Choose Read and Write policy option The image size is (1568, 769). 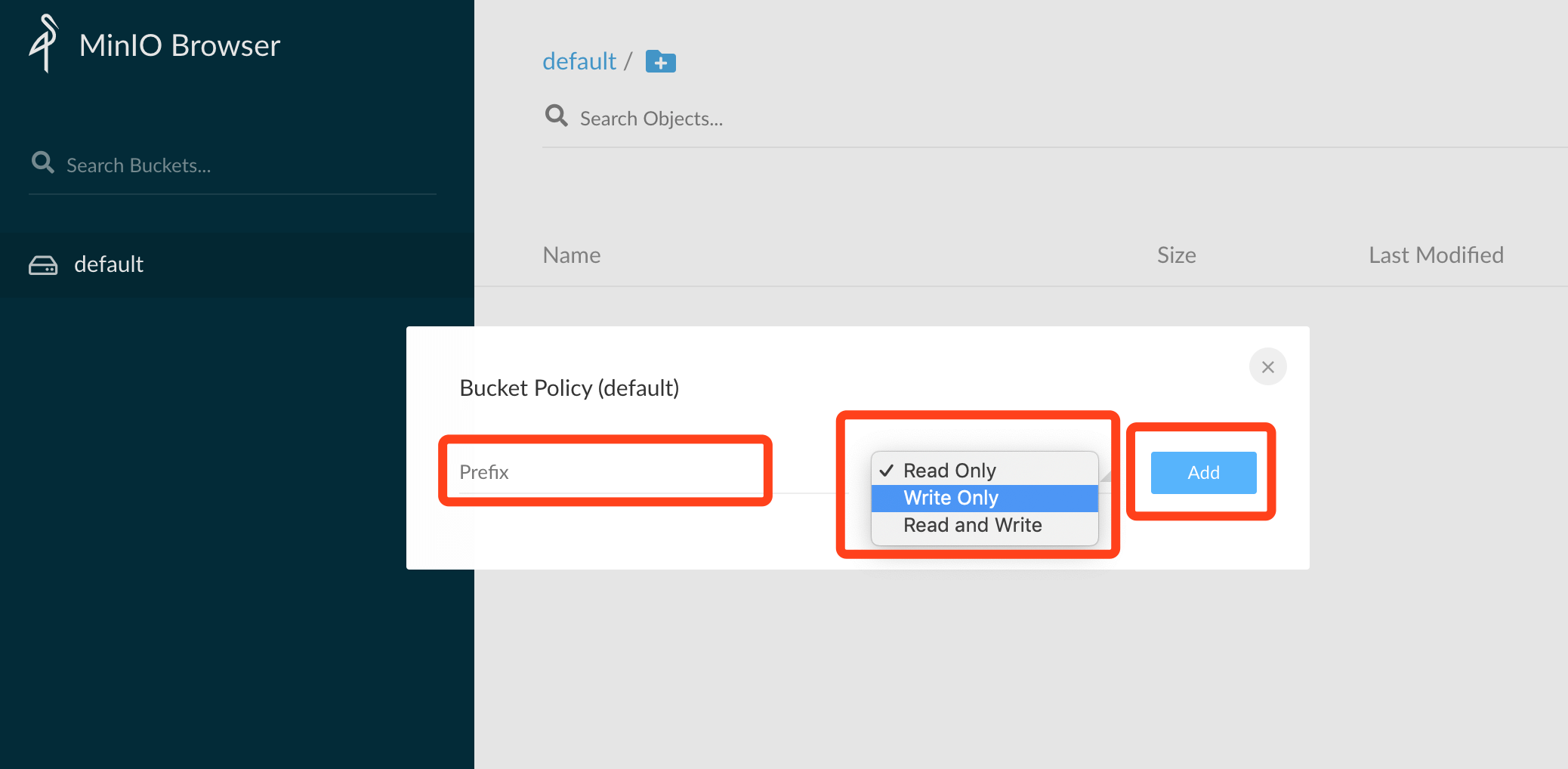985,525
